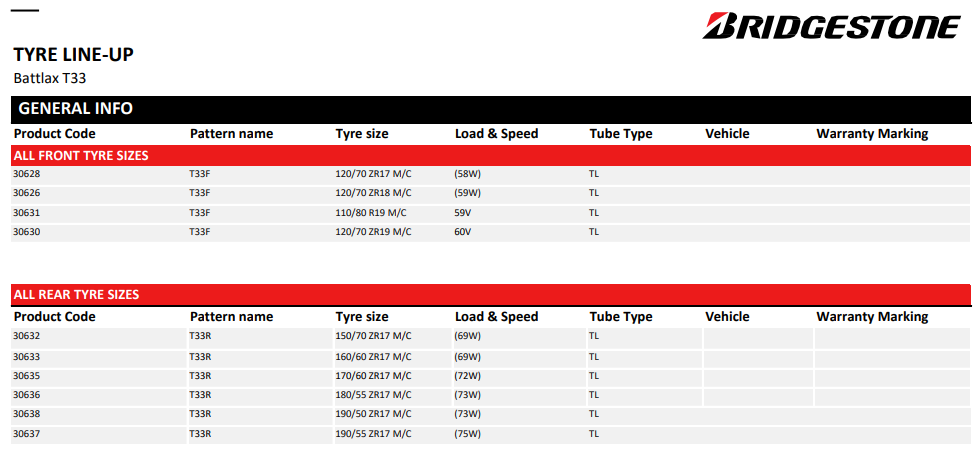Click TL tube type in 30635 row
This screenshot has width=980, height=474.
(594, 376)
